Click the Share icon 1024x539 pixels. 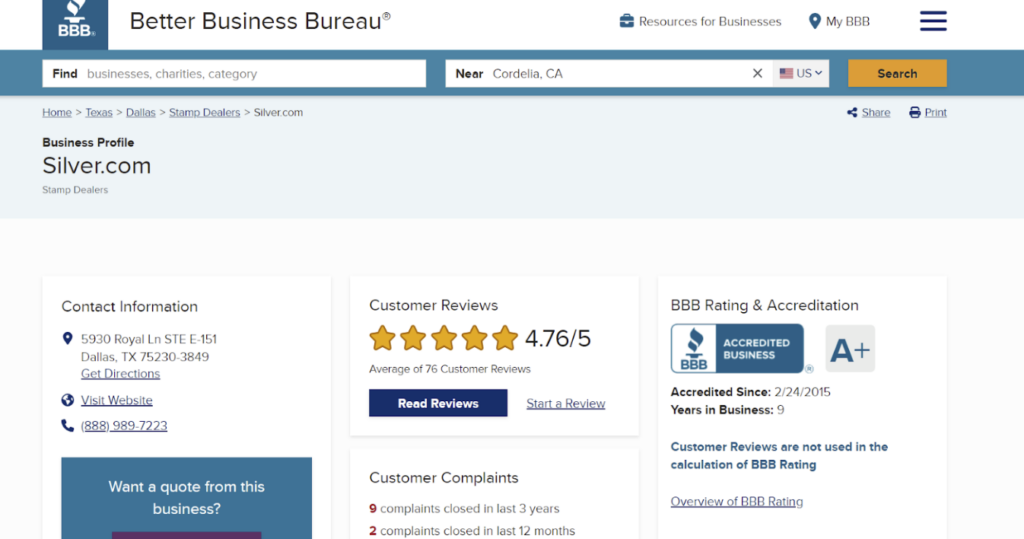(852, 112)
